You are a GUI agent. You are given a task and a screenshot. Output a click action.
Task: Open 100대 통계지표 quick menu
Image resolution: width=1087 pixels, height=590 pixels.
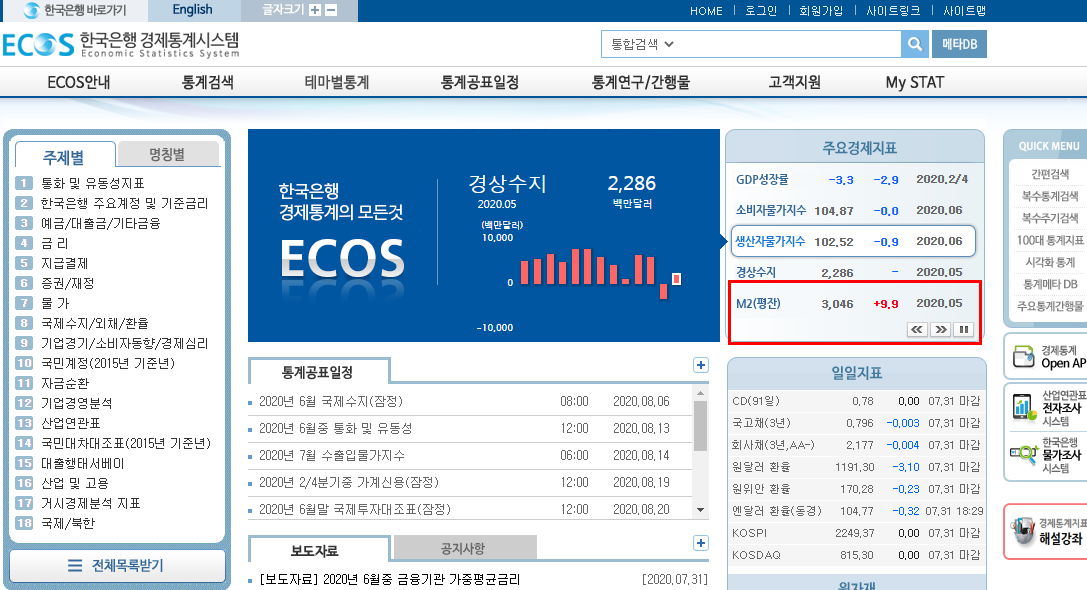[1050, 241]
